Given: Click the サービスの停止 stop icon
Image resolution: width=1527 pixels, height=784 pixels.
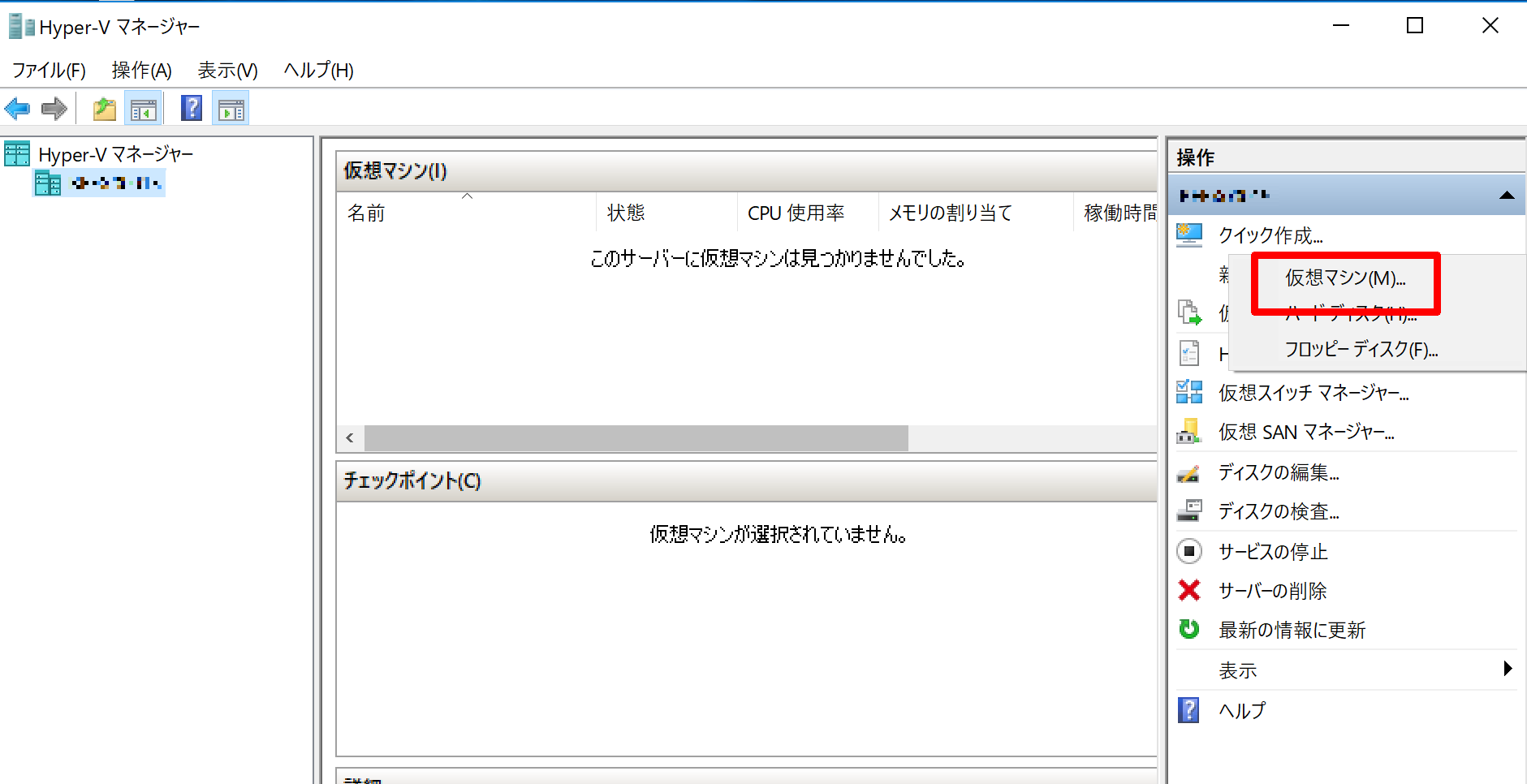Looking at the screenshot, I should point(1189,551).
